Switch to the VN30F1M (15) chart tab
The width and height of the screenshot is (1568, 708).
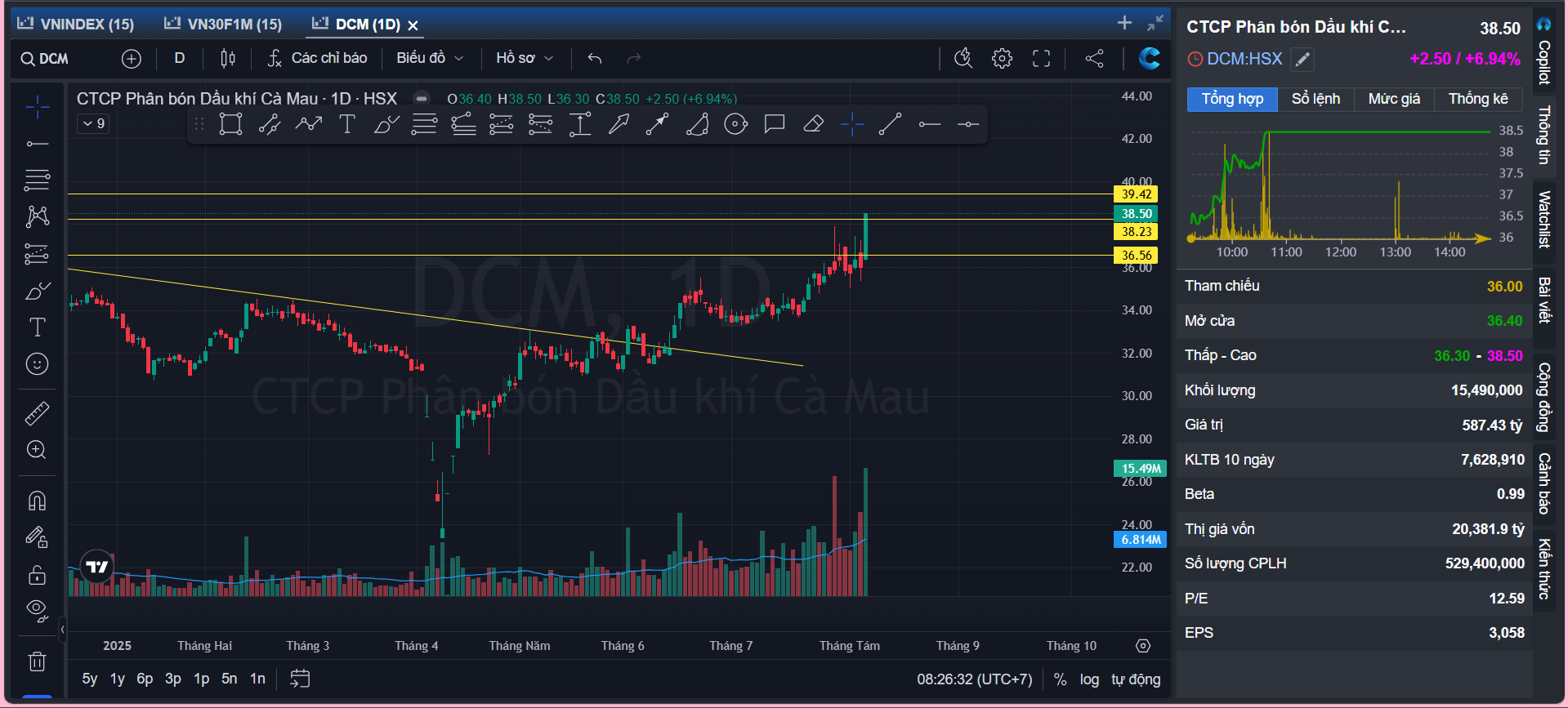223,24
